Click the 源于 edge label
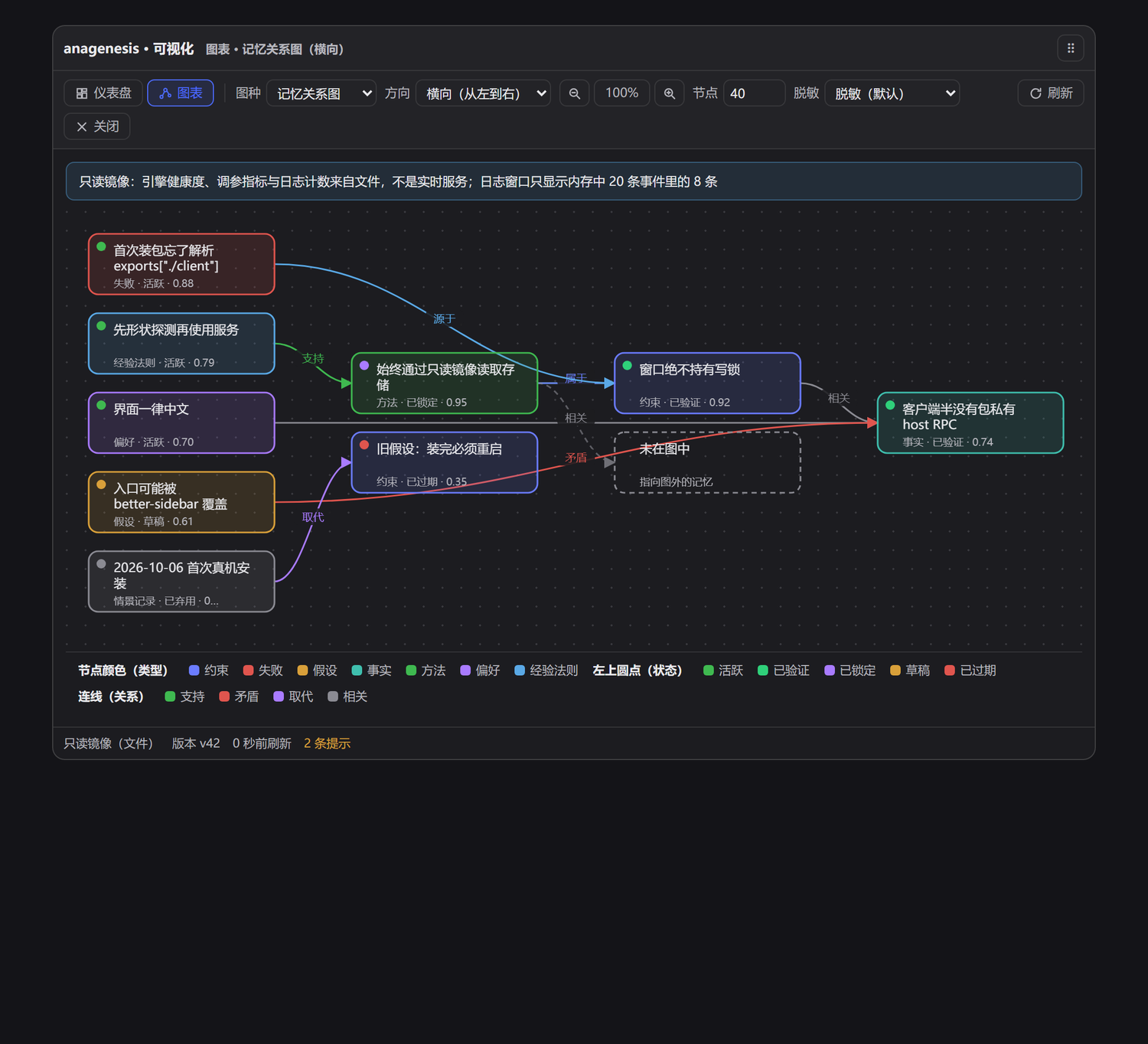Viewport: 1148px width, 1044px height. tap(444, 319)
